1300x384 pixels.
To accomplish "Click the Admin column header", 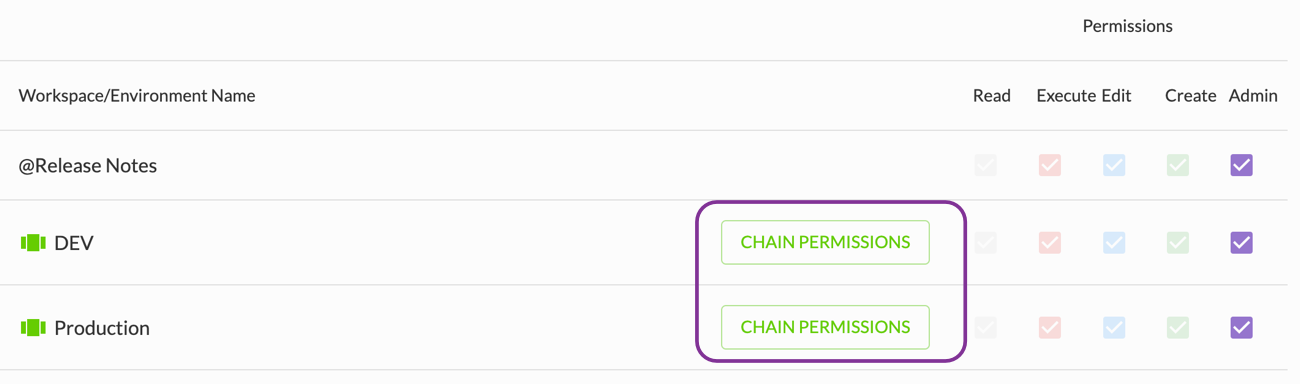I will 1253,96.
